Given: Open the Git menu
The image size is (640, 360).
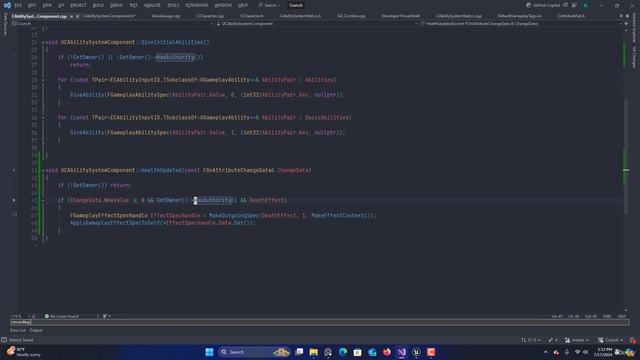Looking at the screenshot, I should (x=61, y=5).
